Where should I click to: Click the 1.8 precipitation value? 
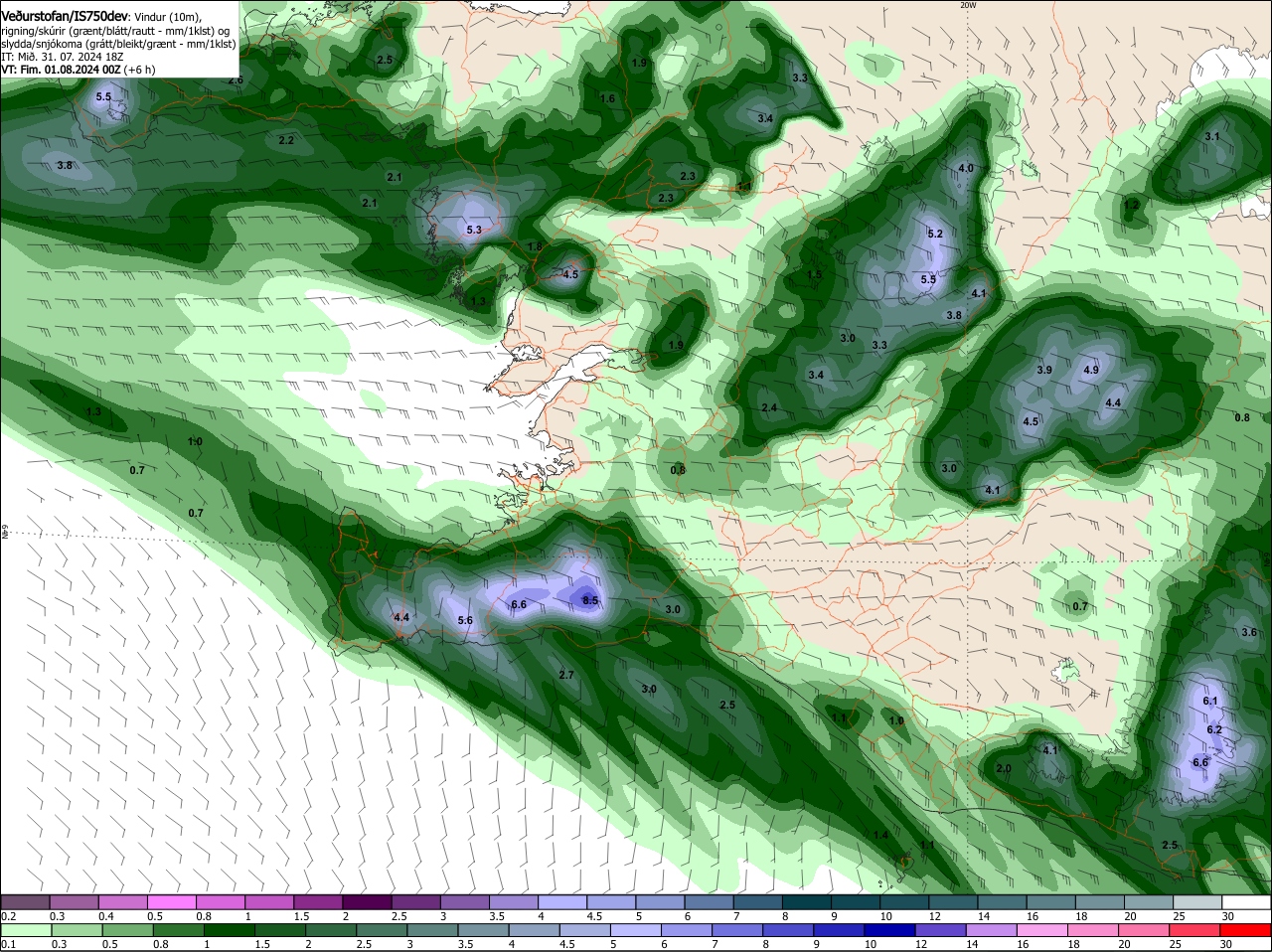tap(534, 246)
